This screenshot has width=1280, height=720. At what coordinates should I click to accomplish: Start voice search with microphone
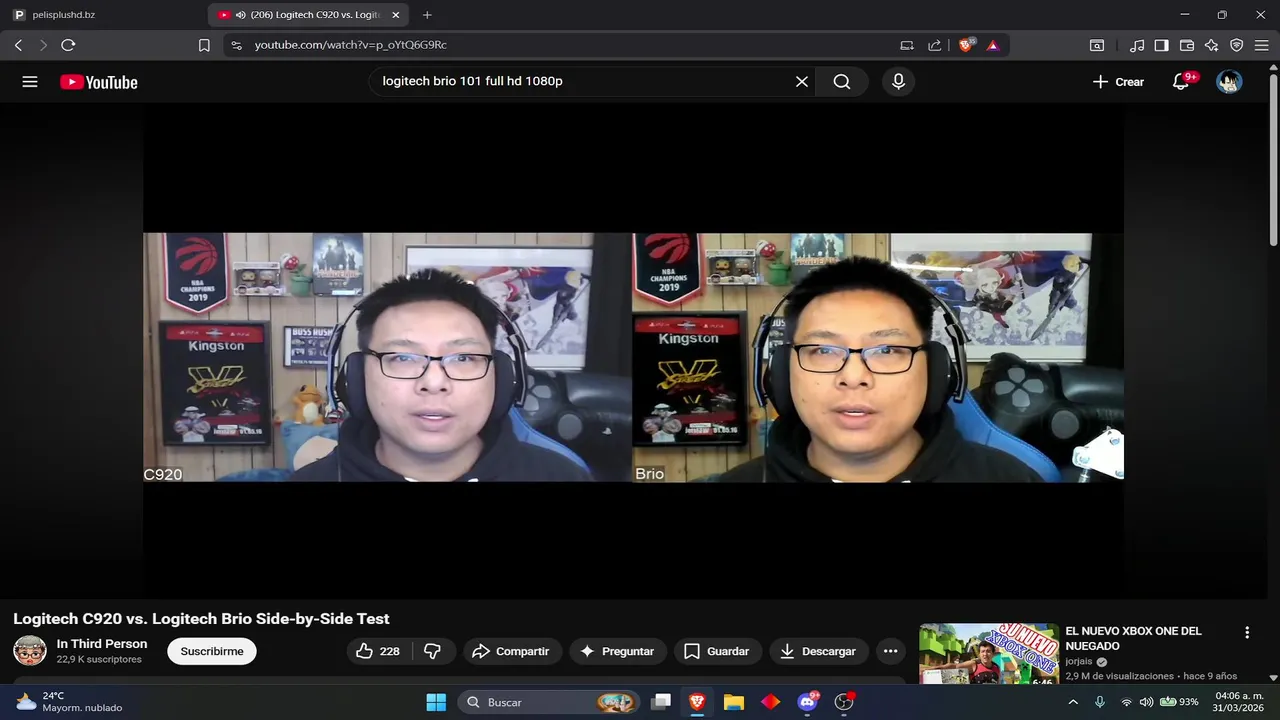point(898,82)
